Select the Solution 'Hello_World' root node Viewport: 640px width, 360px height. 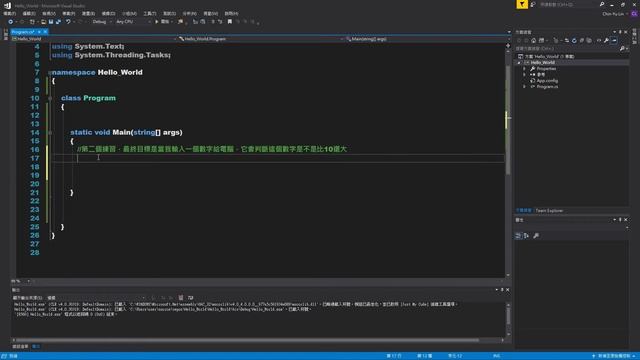549,56
